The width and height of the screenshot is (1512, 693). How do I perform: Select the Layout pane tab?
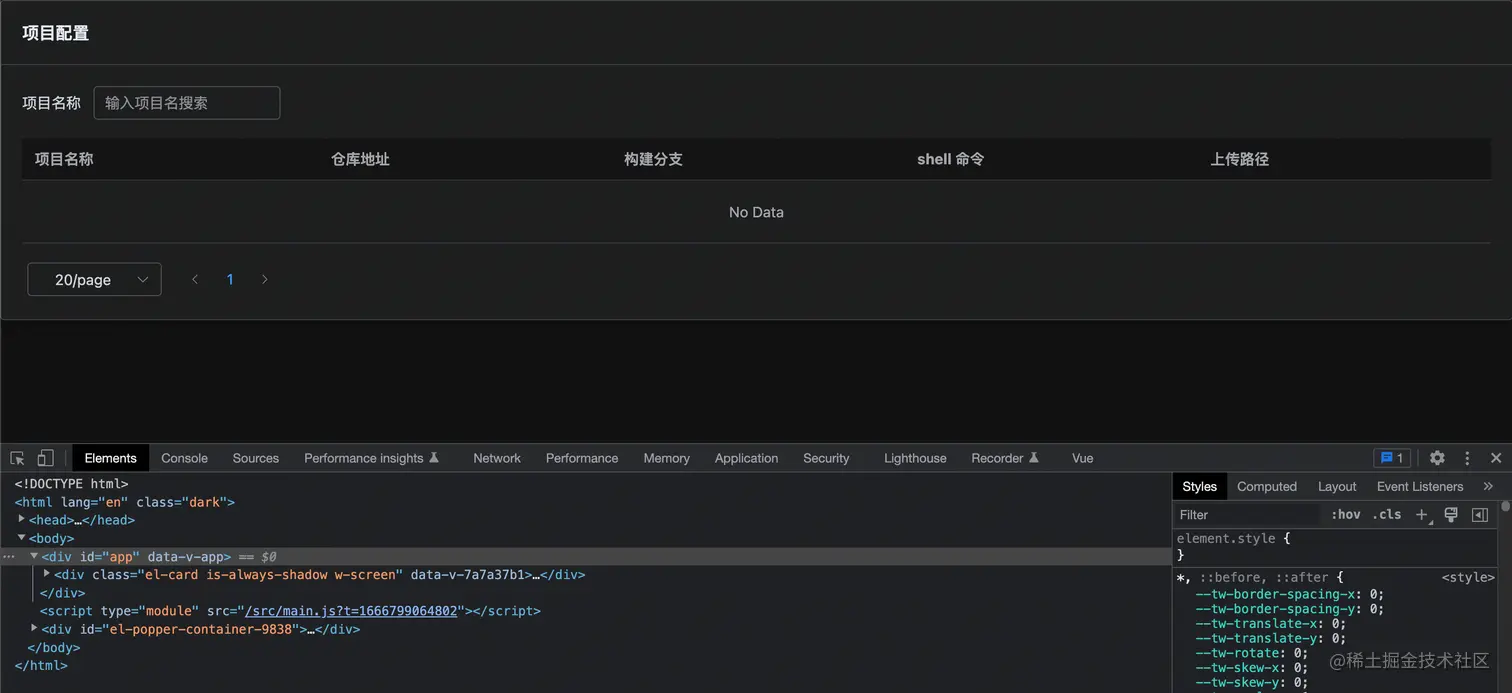click(1337, 486)
